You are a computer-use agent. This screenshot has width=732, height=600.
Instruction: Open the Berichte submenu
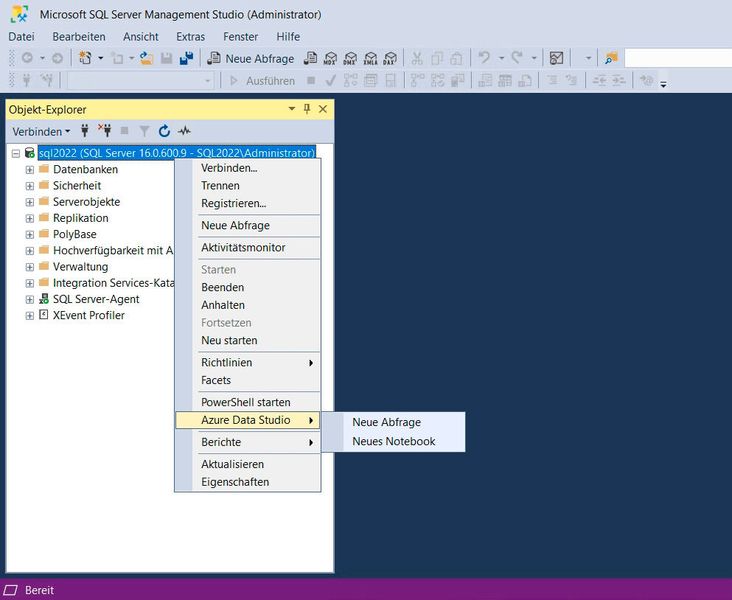pos(248,443)
